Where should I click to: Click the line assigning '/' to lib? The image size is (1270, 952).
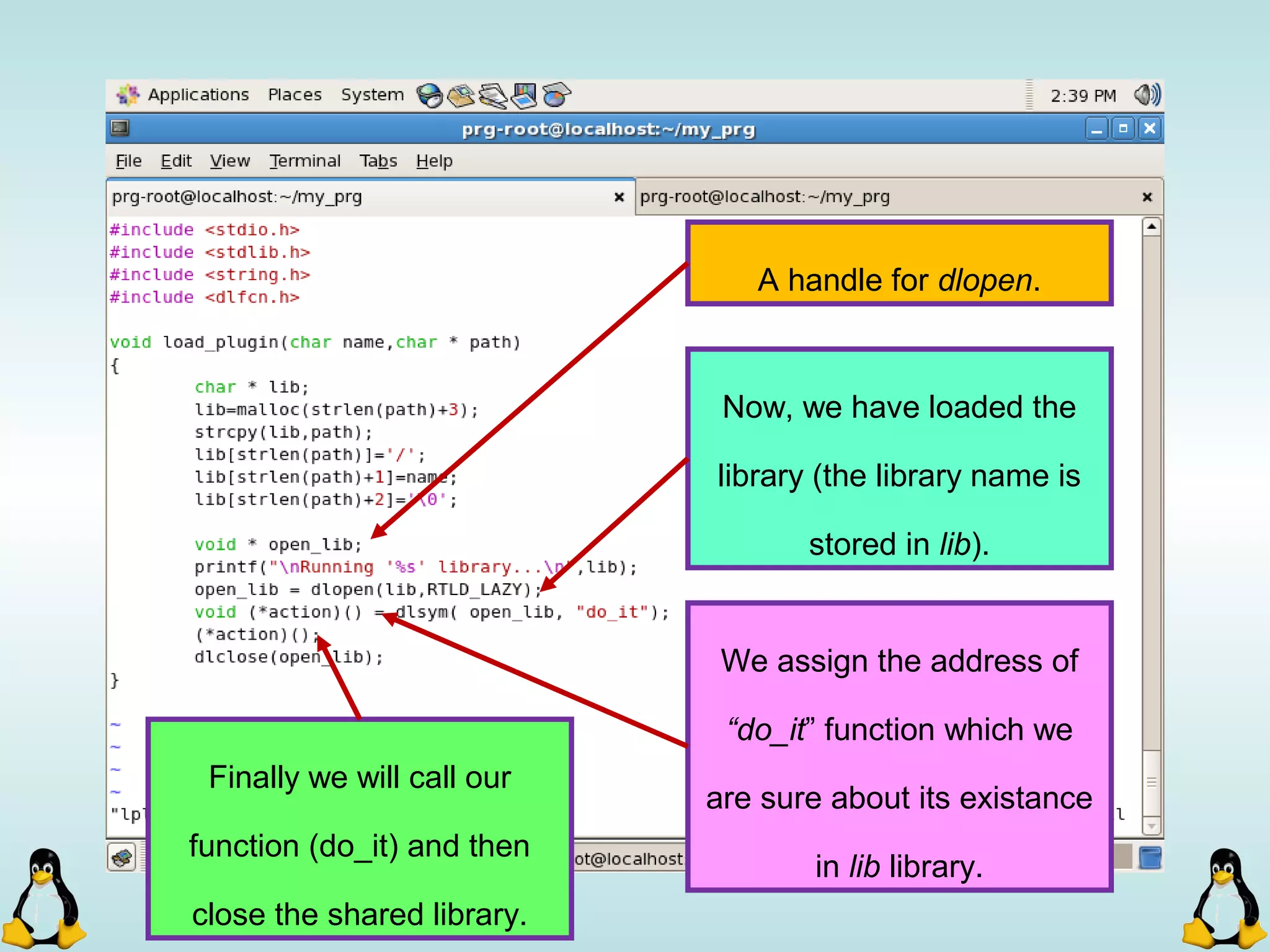(310, 455)
